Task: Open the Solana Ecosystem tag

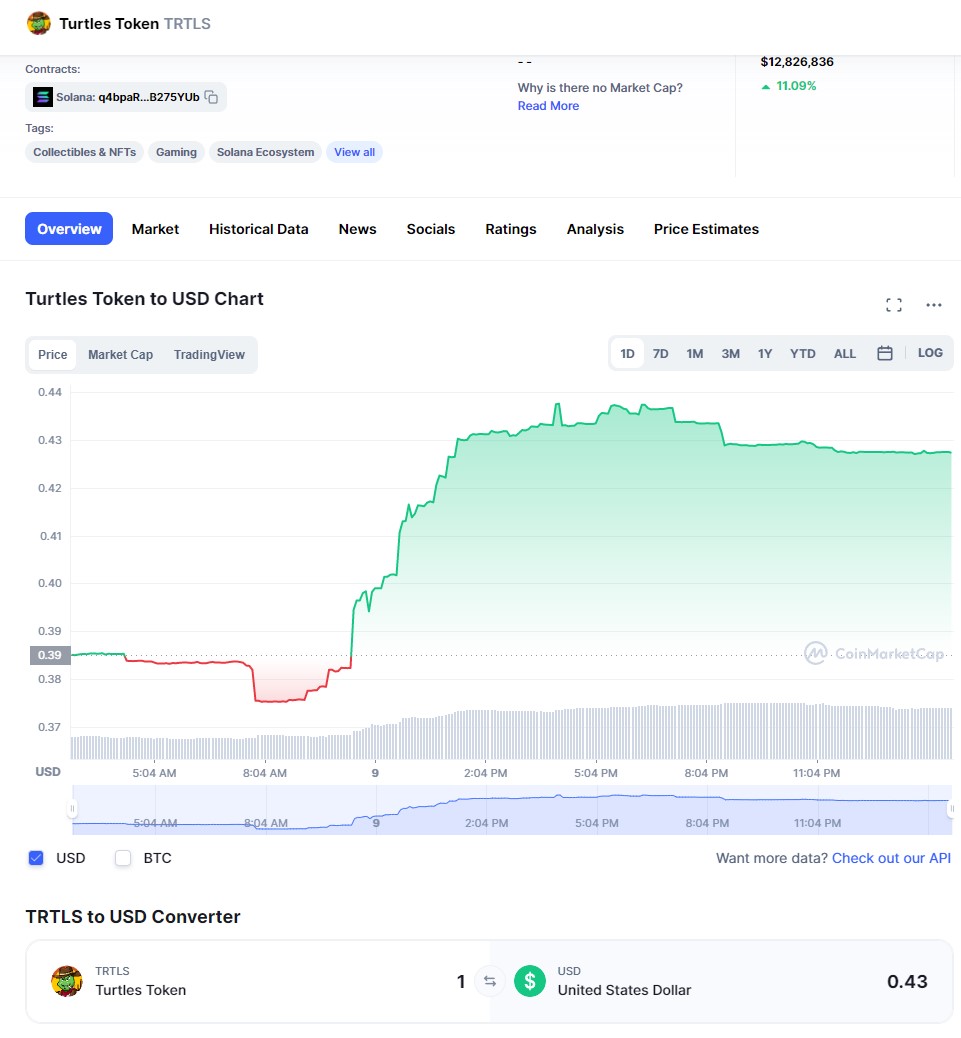Action: pos(265,152)
